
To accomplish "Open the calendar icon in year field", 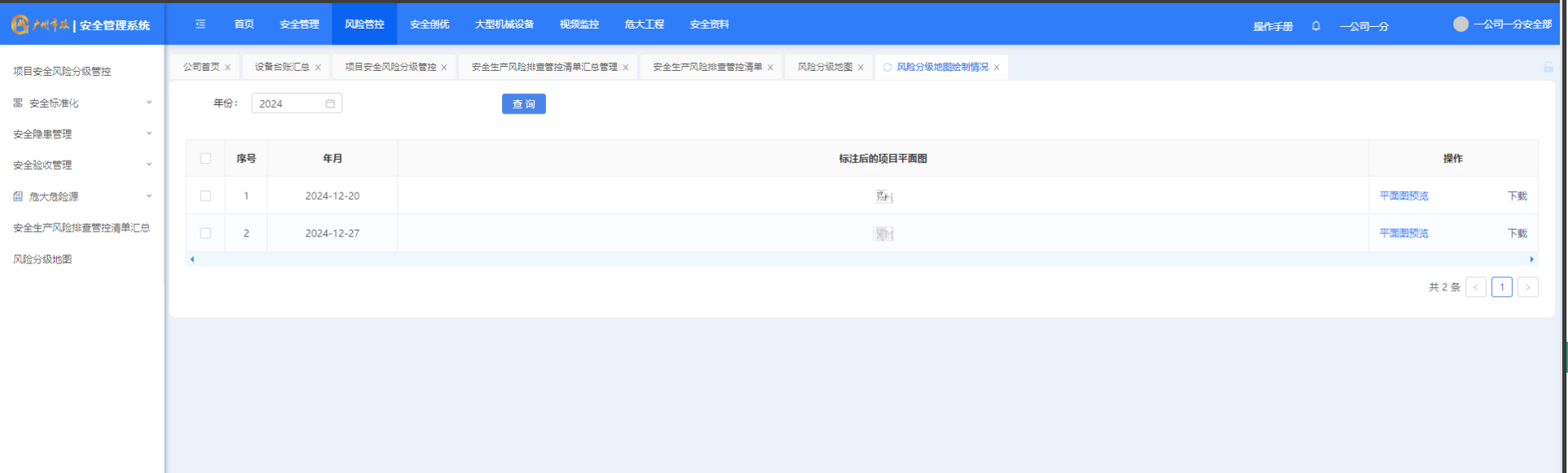I will pyautogui.click(x=330, y=104).
